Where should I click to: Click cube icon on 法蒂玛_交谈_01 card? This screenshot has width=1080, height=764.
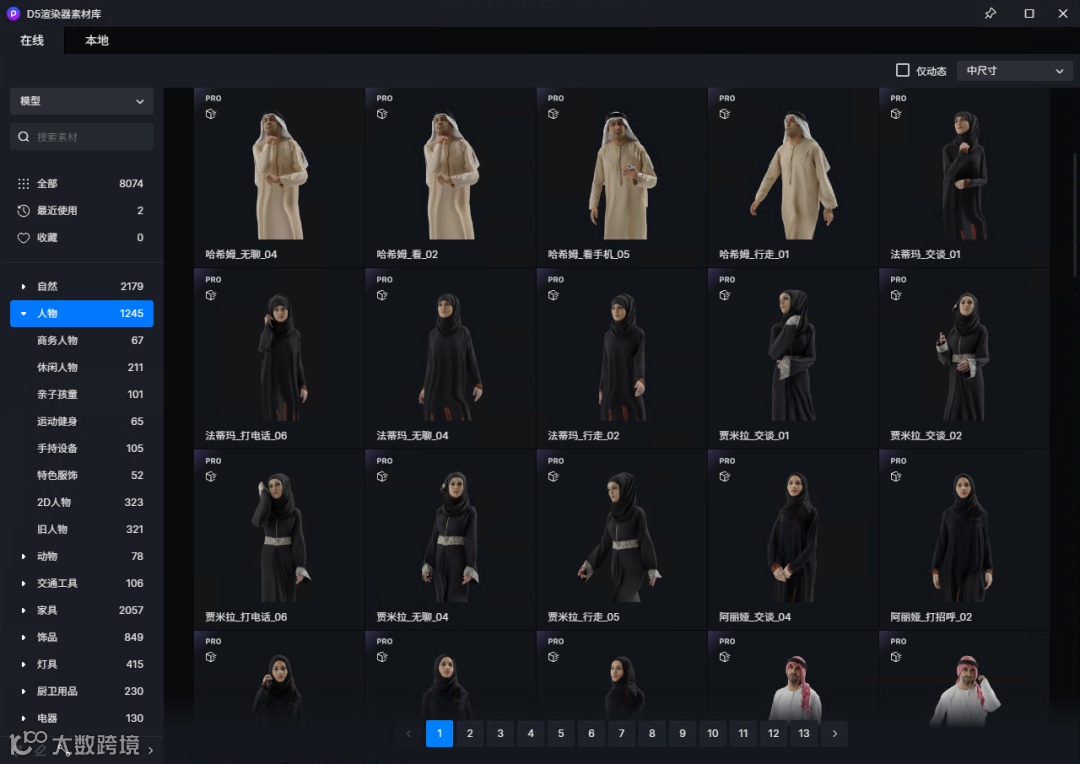point(896,114)
